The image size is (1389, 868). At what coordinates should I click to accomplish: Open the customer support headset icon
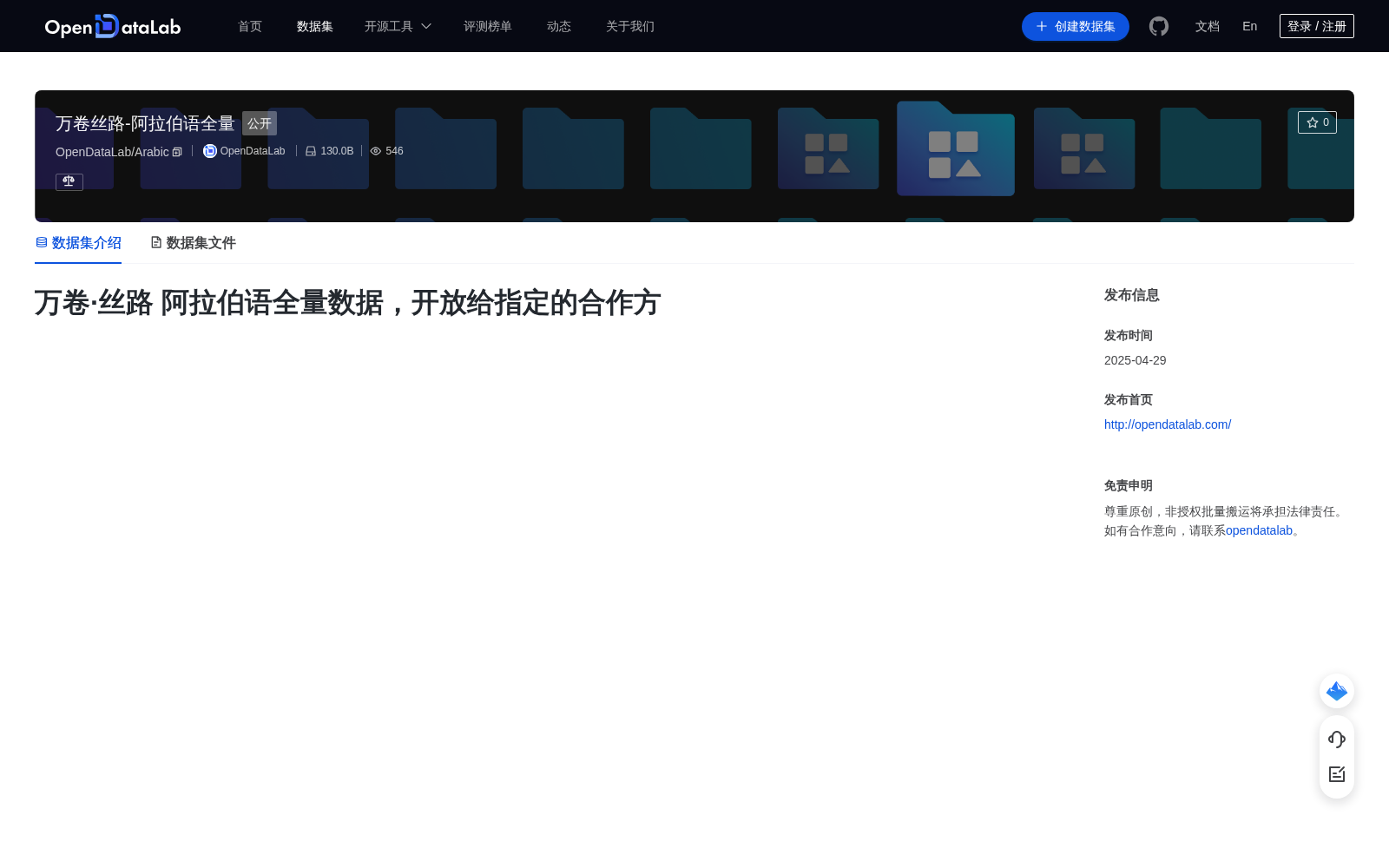click(1337, 740)
